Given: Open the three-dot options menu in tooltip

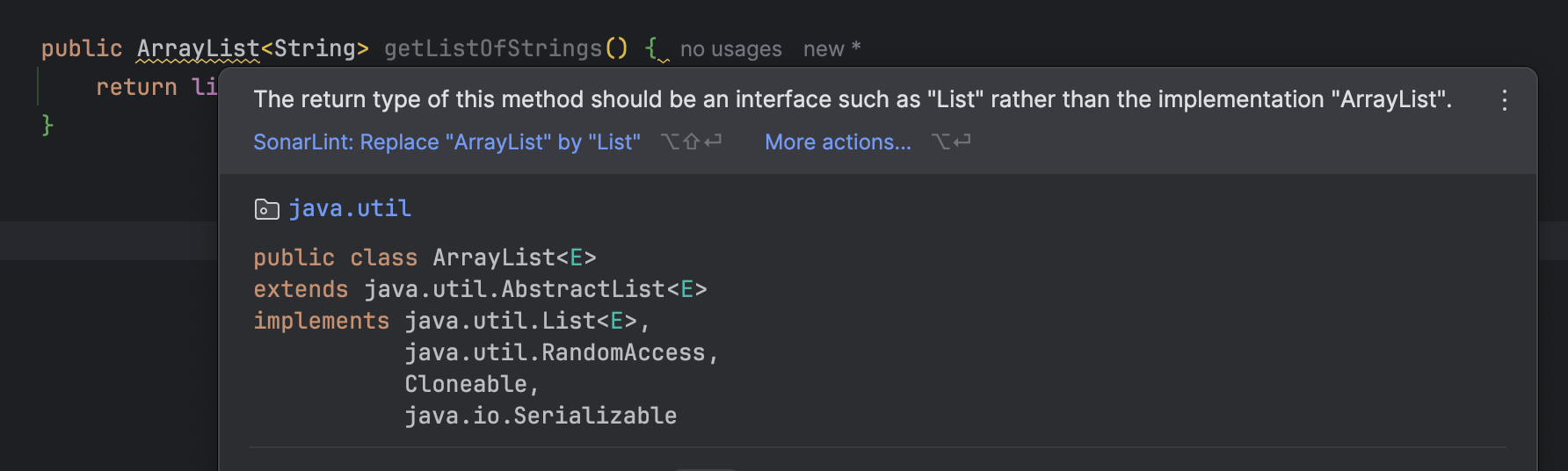Looking at the screenshot, I should pyautogui.click(x=1504, y=100).
